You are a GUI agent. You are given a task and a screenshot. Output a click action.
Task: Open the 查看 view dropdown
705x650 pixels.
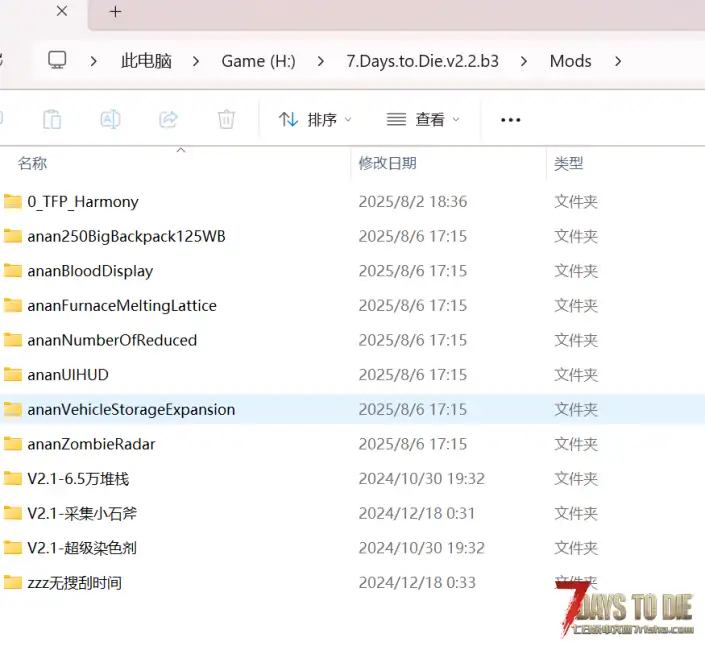423,120
